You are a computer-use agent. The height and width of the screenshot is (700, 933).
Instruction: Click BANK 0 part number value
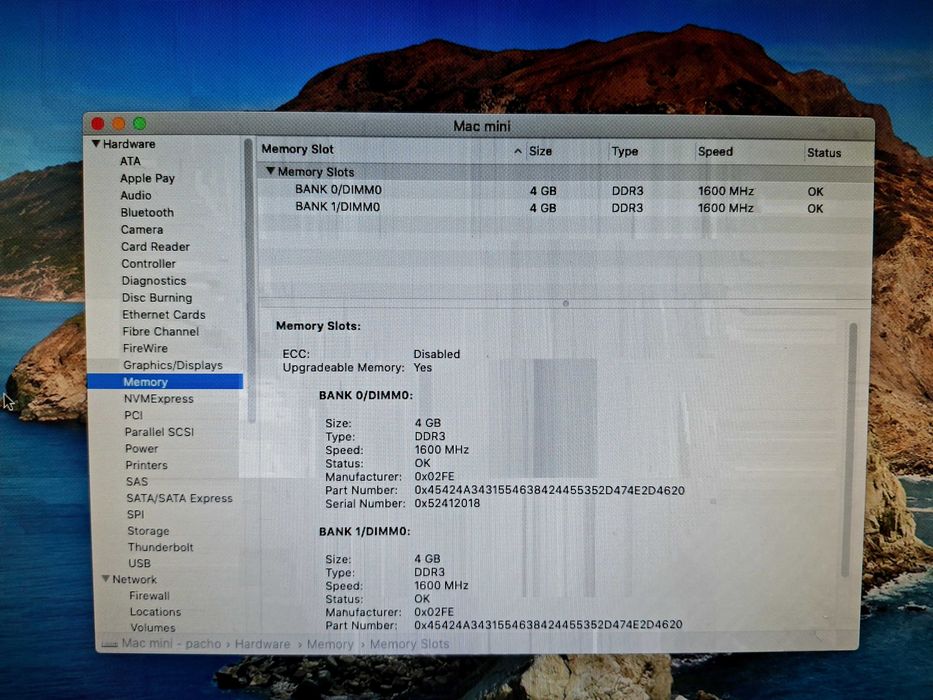[549, 490]
